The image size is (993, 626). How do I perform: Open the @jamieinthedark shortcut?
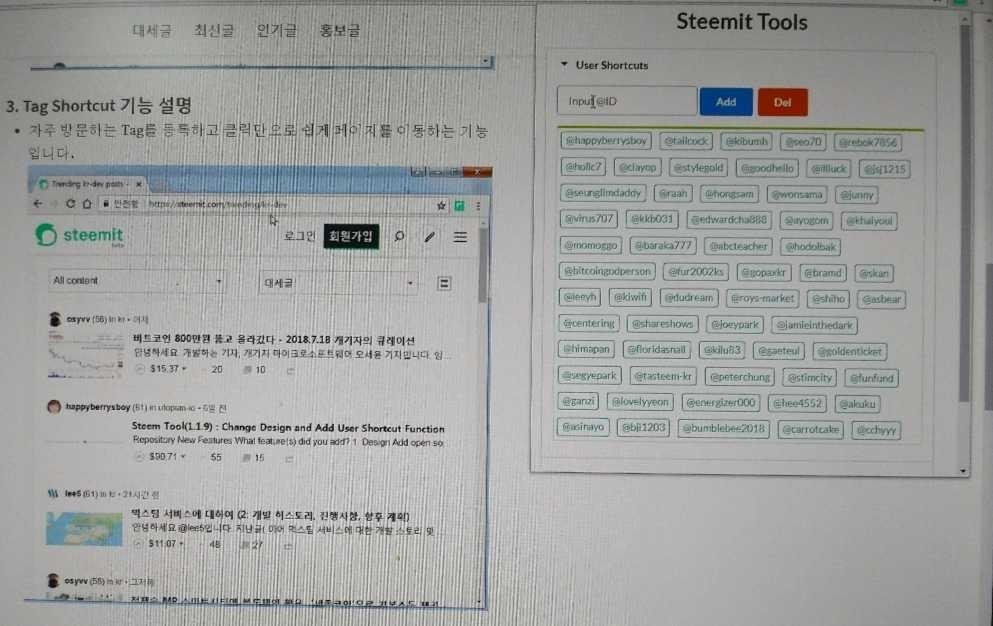[x=814, y=325]
